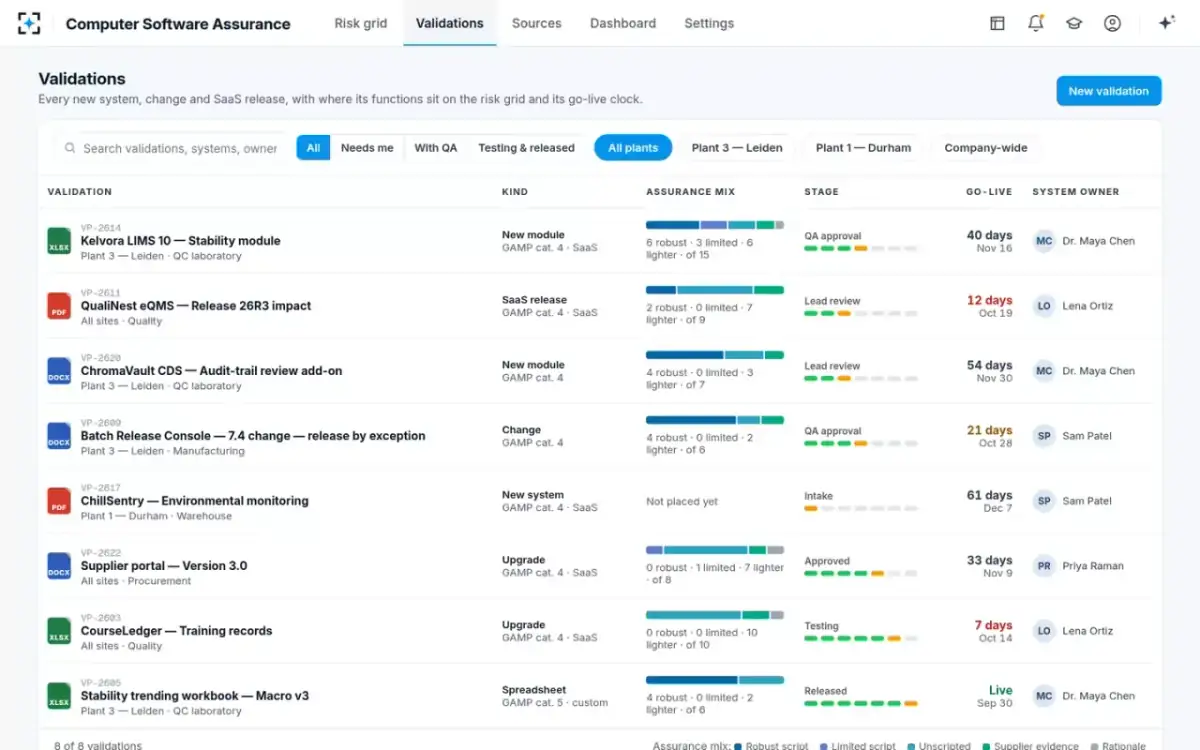This screenshot has width=1200, height=750.
Task: Click the XLSX file icon for Kelvora LIMS 10
Action: click(59, 241)
